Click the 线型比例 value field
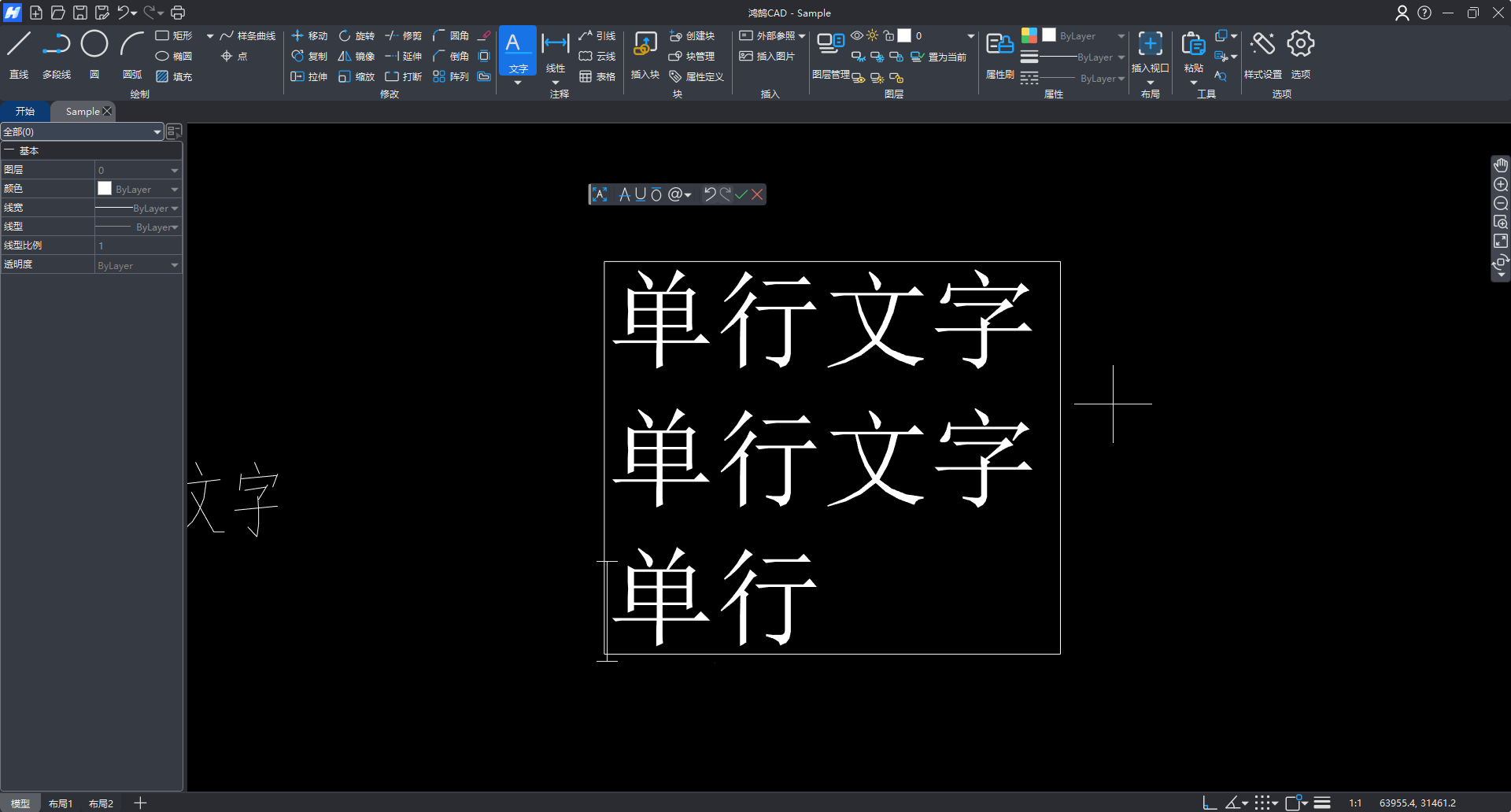1511x812 pixels. point(138,245)
